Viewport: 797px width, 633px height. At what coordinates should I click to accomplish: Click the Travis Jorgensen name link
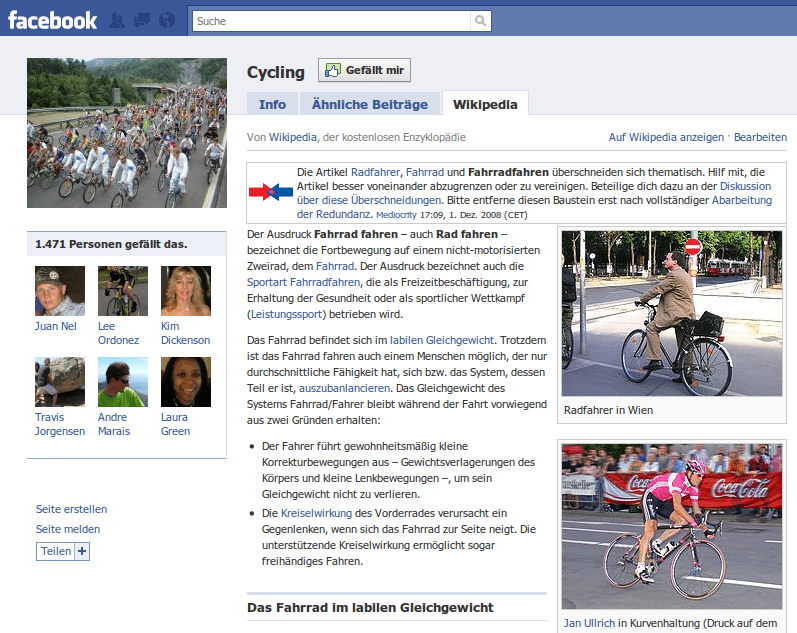pyautogui.click(x=60, y=425)
